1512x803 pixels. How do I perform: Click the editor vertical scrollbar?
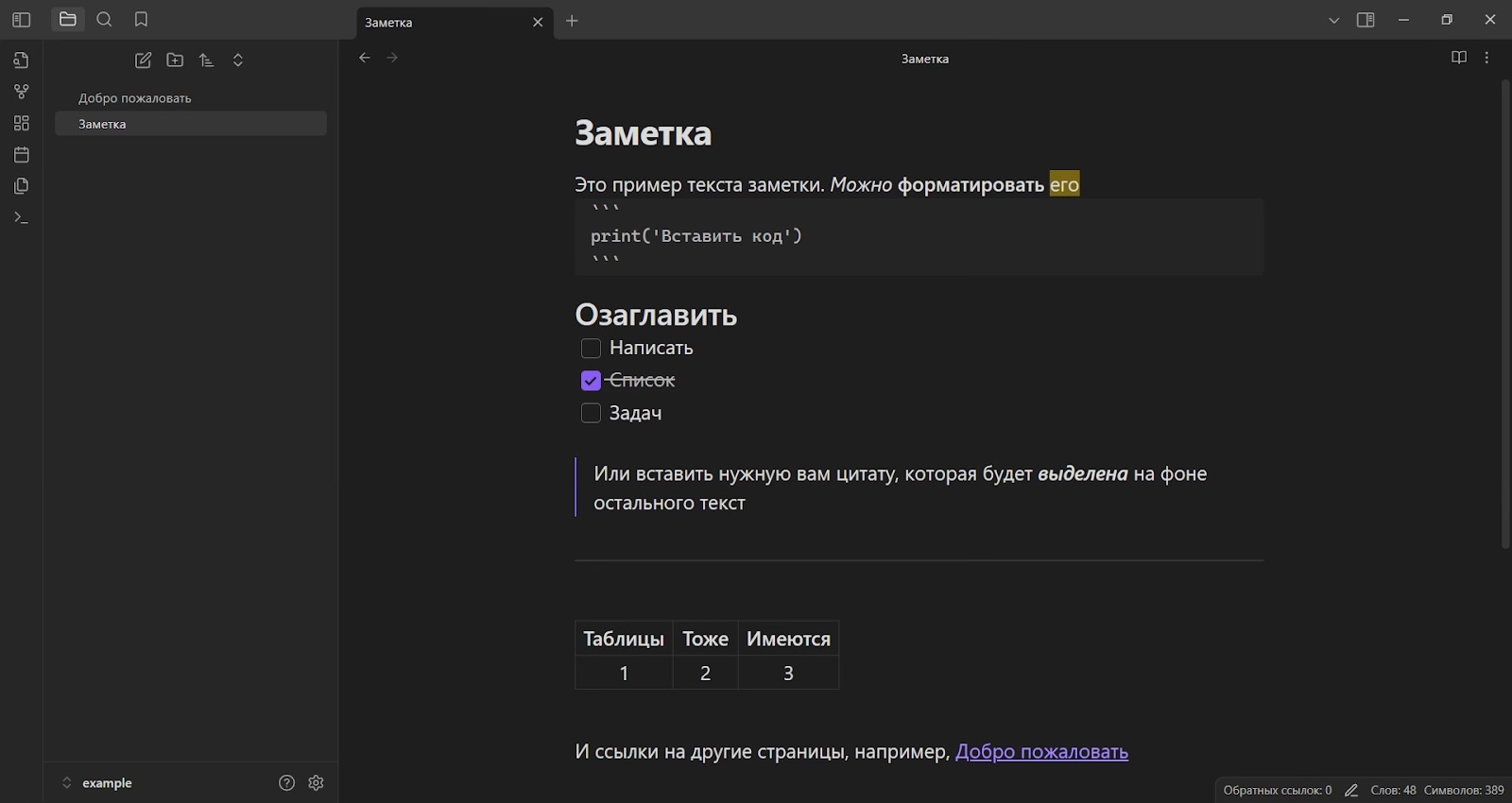click(1505, 314)
